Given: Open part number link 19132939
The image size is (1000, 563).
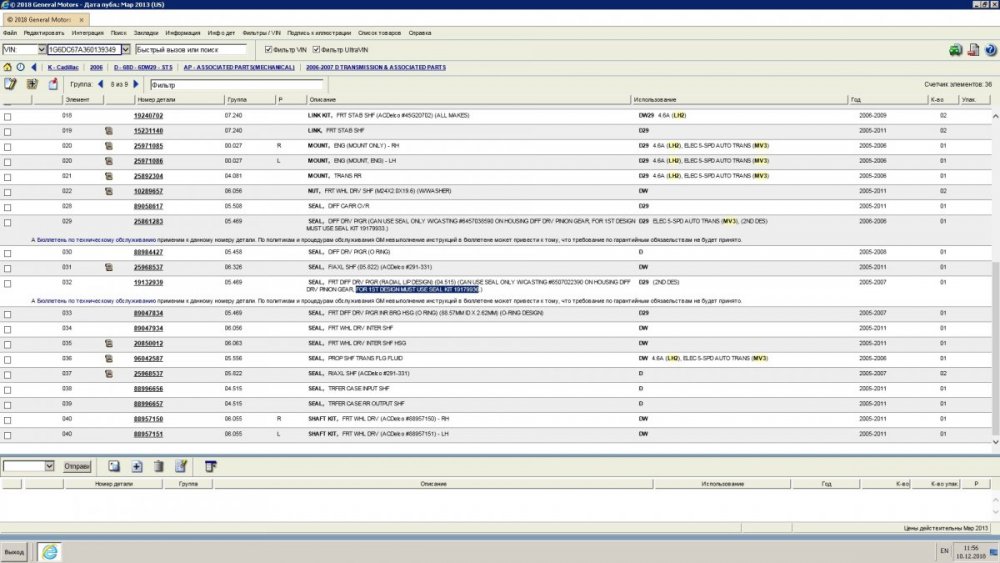Looking at the screenshot, I should (x=149, y=282).
